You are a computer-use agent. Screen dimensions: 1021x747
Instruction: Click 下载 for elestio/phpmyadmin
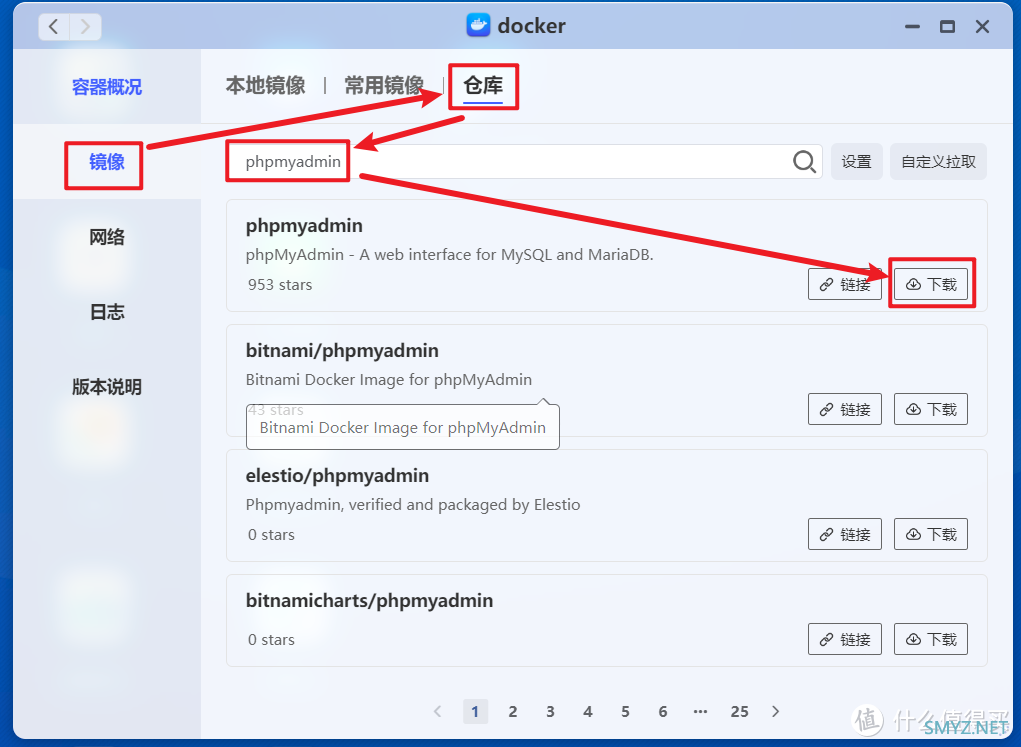point(931,534)
